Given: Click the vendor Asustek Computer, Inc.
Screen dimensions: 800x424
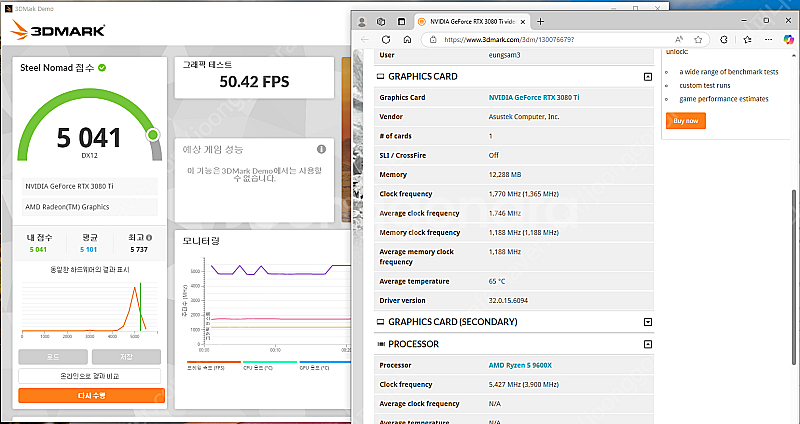Looking at the screenshot, I should click(523, 117).
